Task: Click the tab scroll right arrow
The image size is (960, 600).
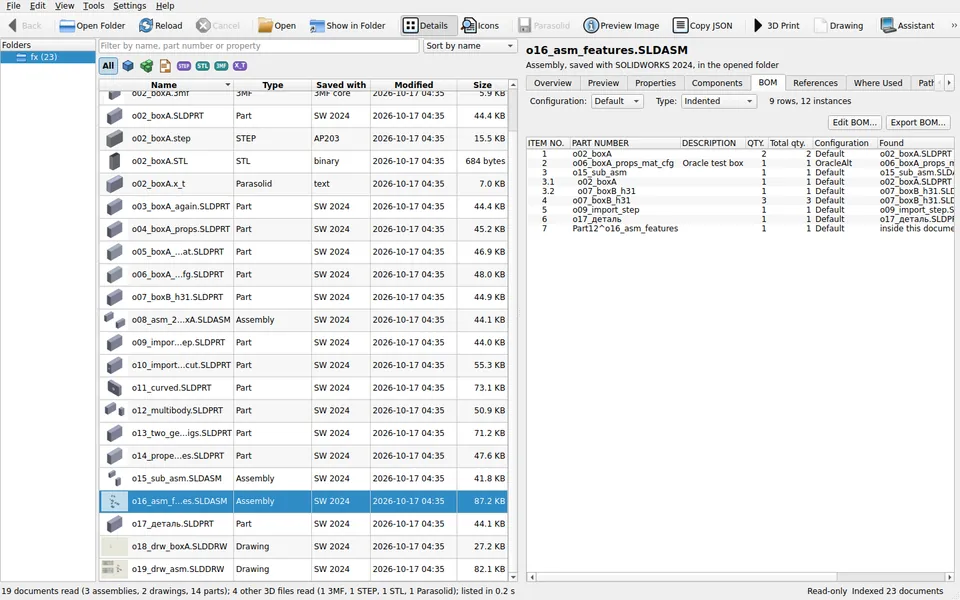Action: point(949,83)
